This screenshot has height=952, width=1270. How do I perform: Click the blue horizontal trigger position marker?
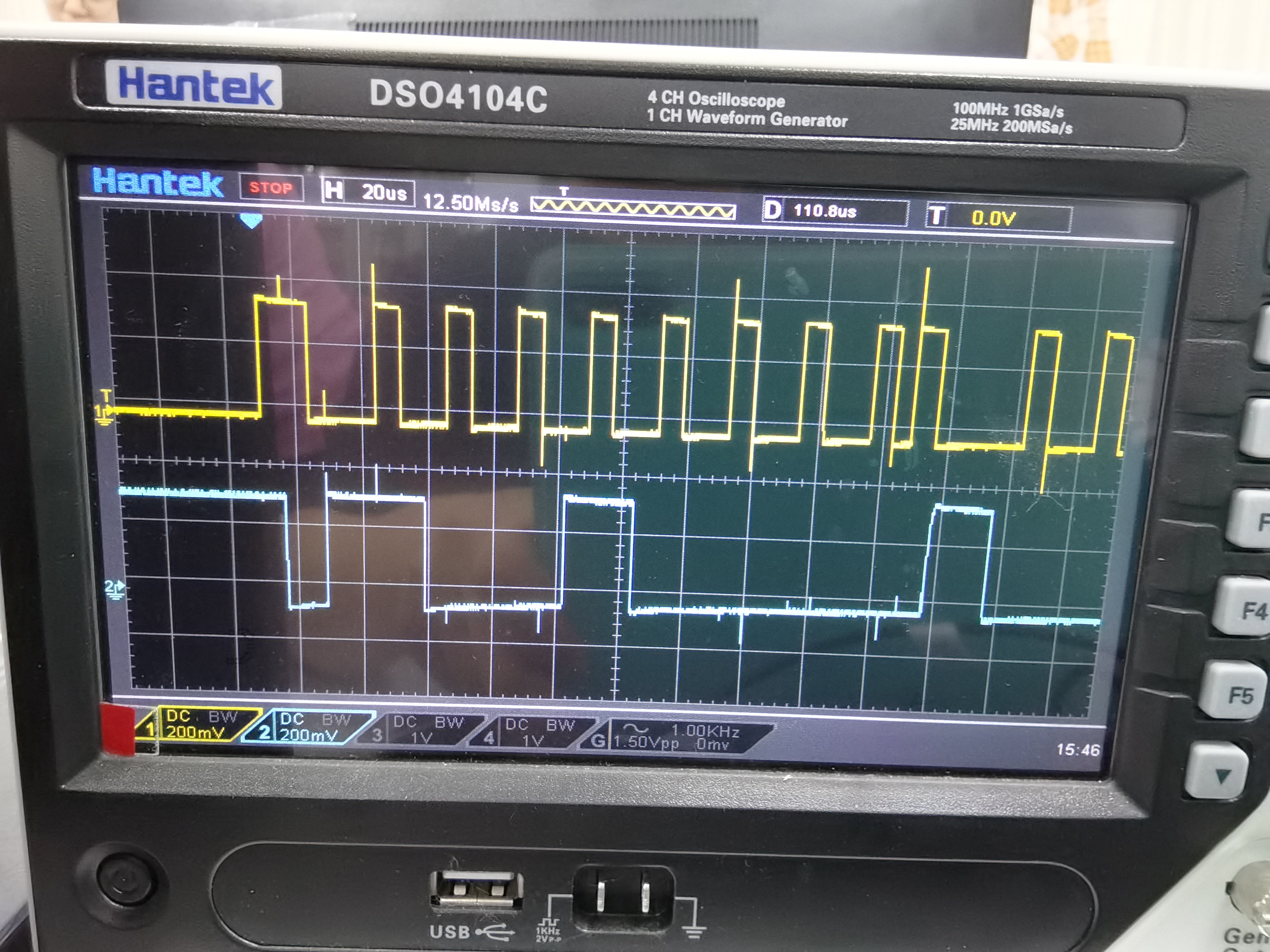[x=250, y=221]
